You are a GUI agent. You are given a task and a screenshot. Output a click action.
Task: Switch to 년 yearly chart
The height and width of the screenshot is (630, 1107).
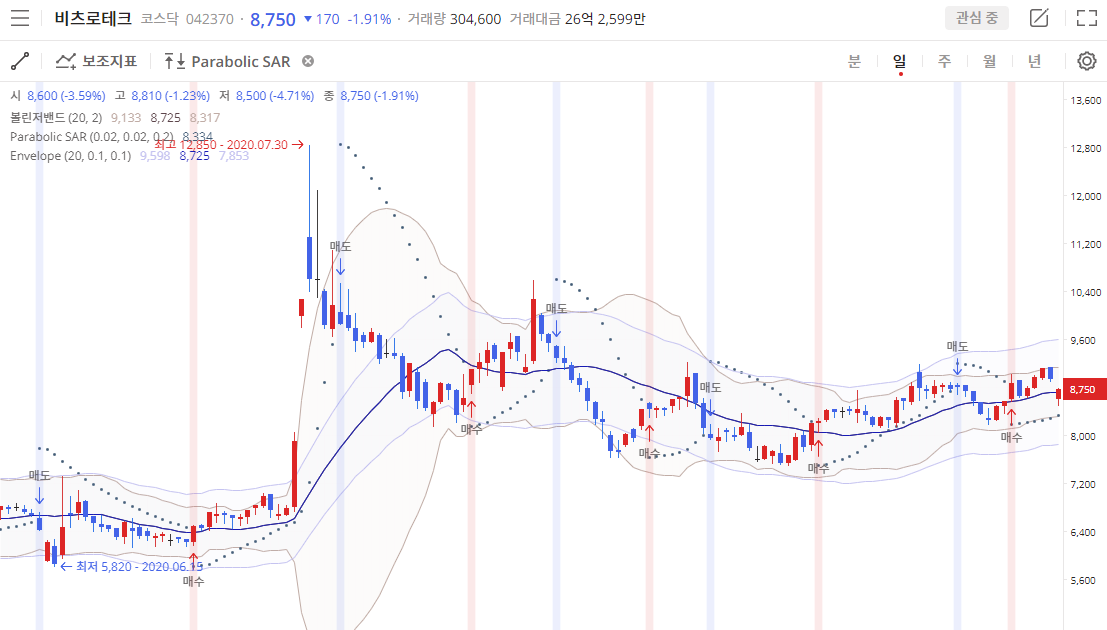pos(1035,61)
